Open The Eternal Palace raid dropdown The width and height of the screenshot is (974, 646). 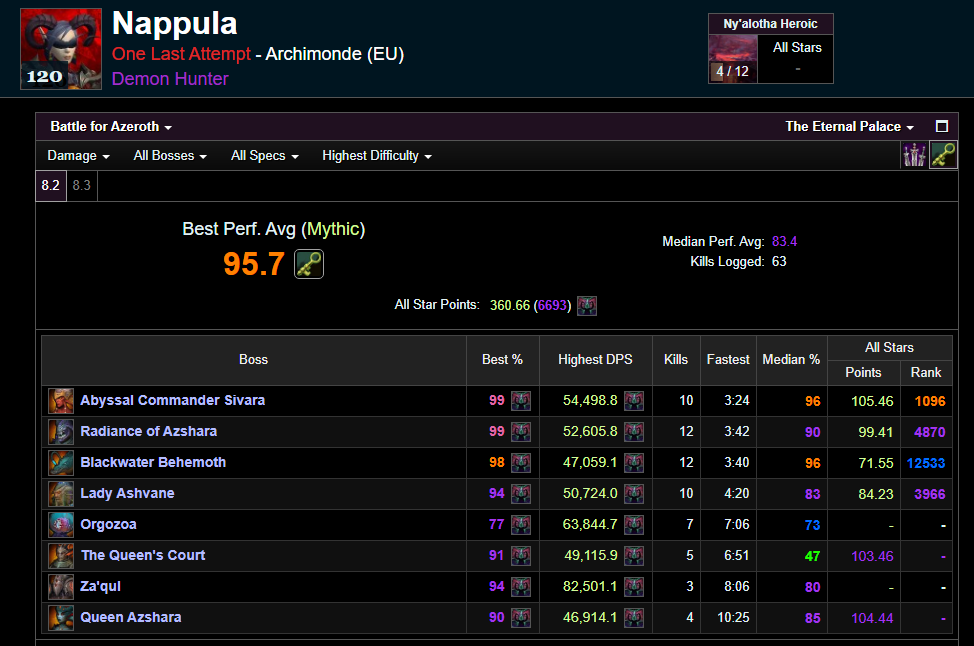tap(849, 127)
